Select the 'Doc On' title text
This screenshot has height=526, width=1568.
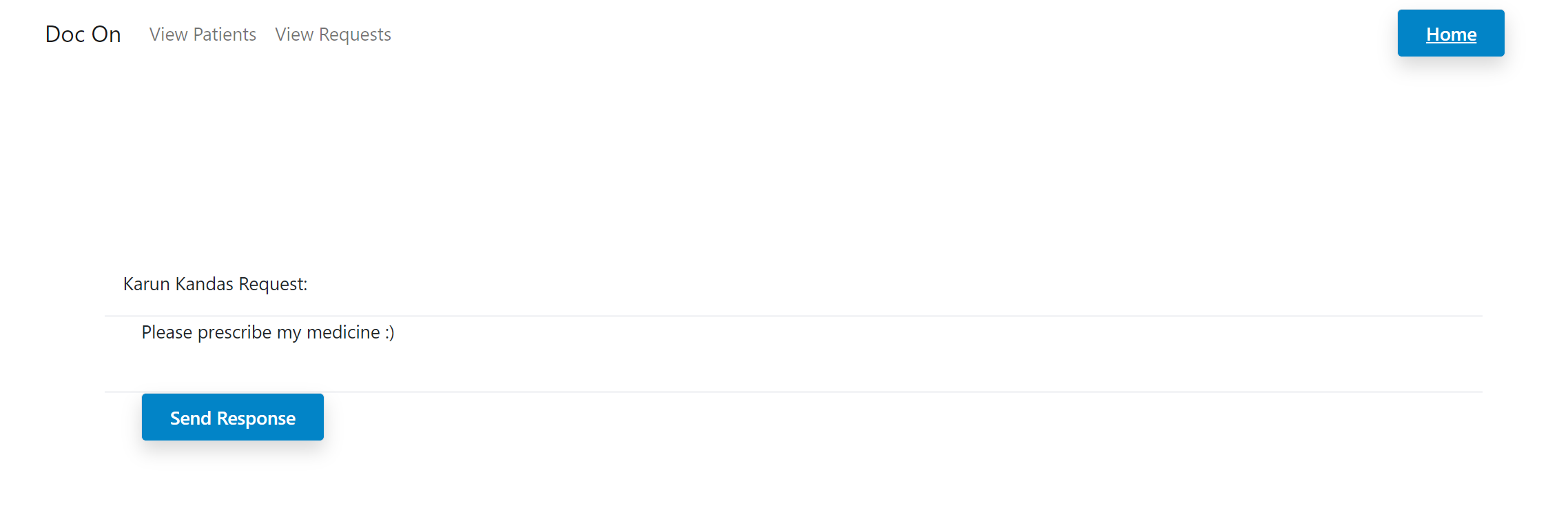pyautogui.click(x=83, y=34)
